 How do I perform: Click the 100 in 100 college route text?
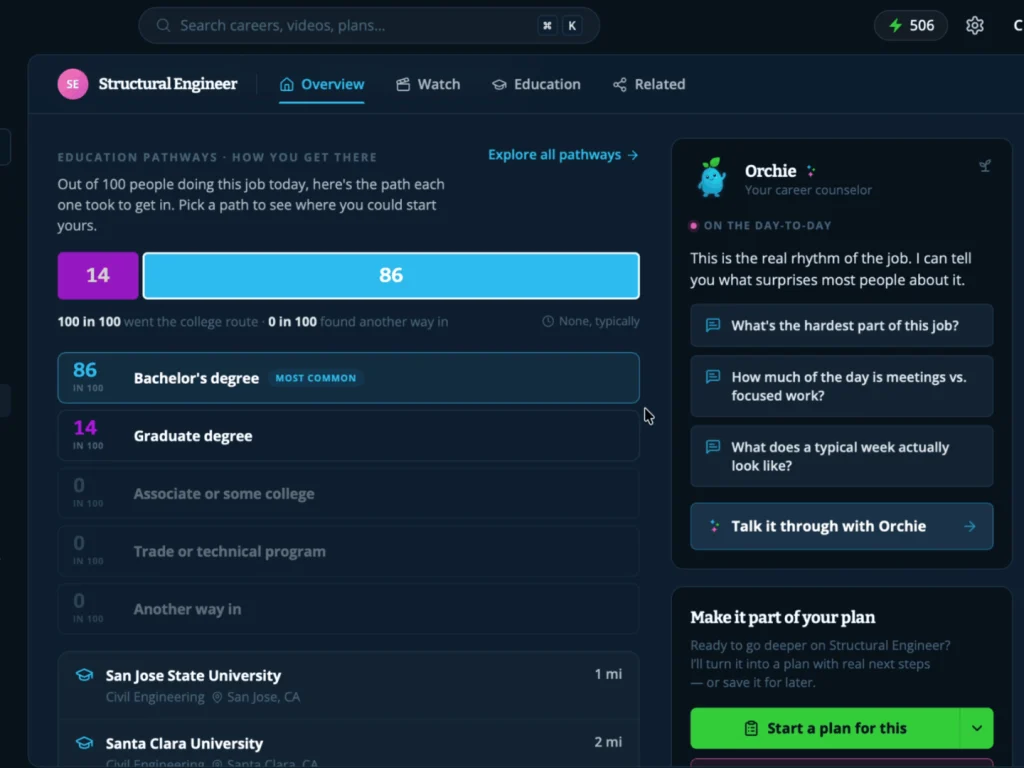click(157, 322)
